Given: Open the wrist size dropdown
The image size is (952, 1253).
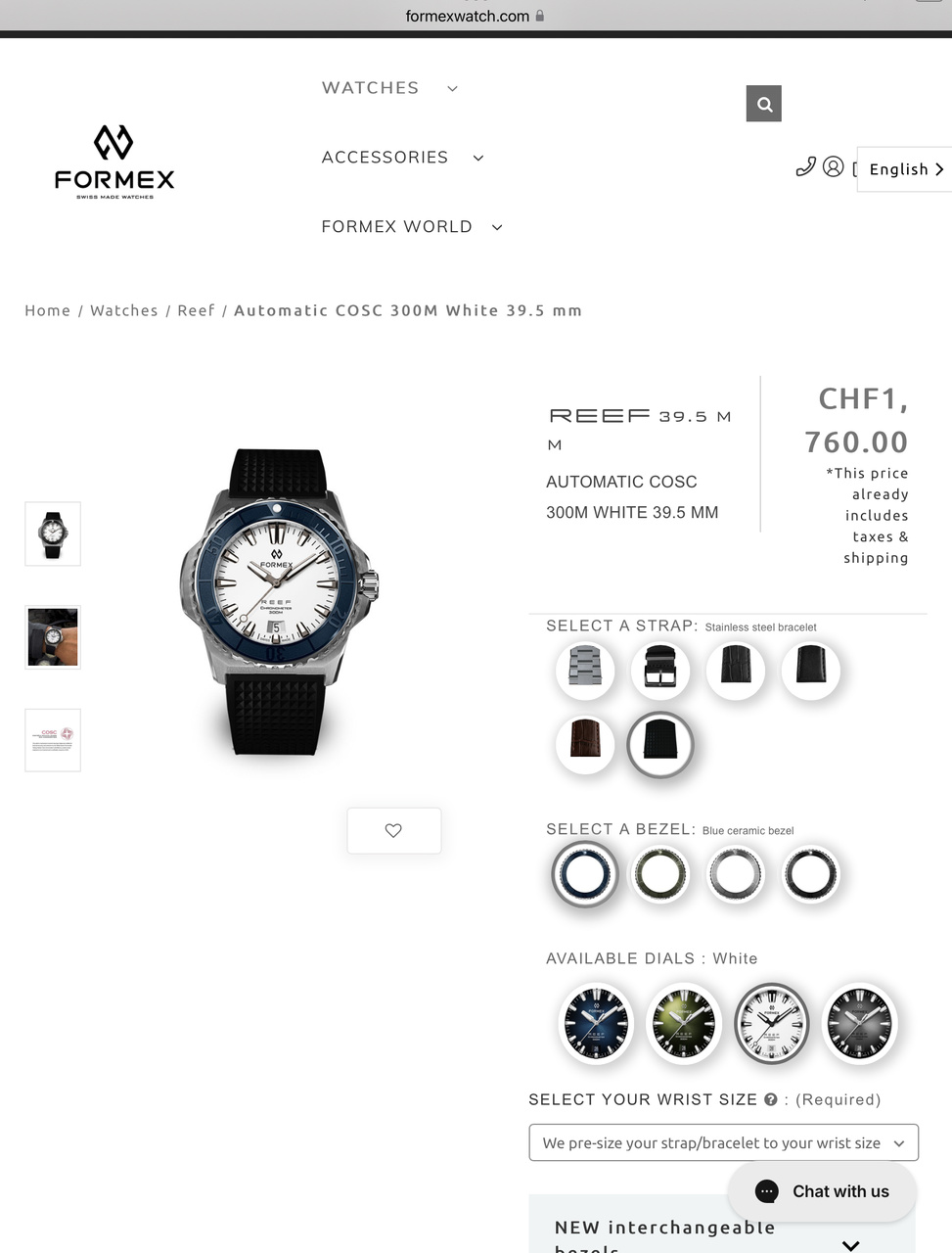Looking at the screenshot, I should (x=723, y=1142).
